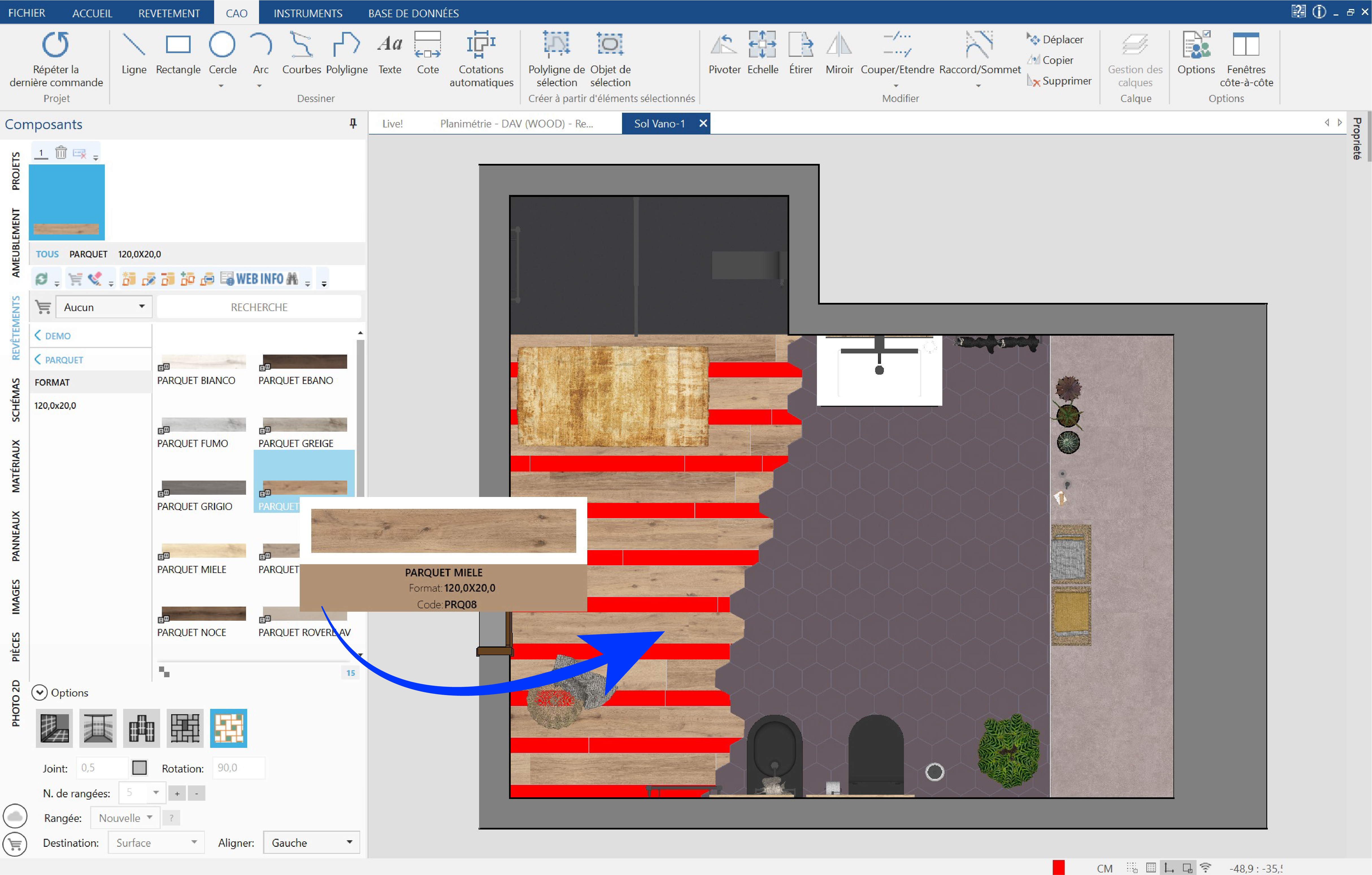
Task: Click the RECHERCHE search field
Action: click(259, 307)
